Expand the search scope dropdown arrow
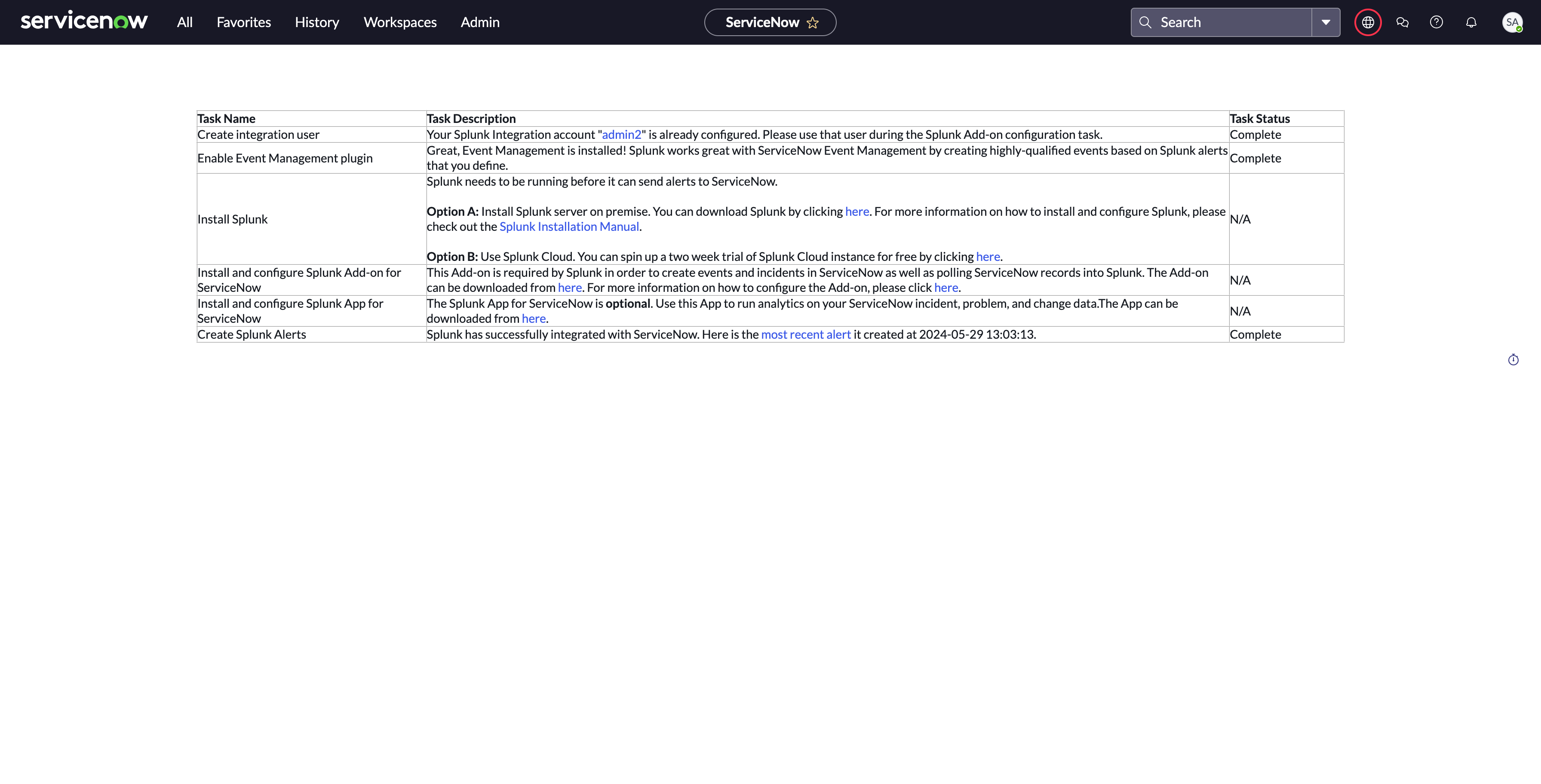The width and height of the screenshot is (1541, 784). coord(1326,22)
